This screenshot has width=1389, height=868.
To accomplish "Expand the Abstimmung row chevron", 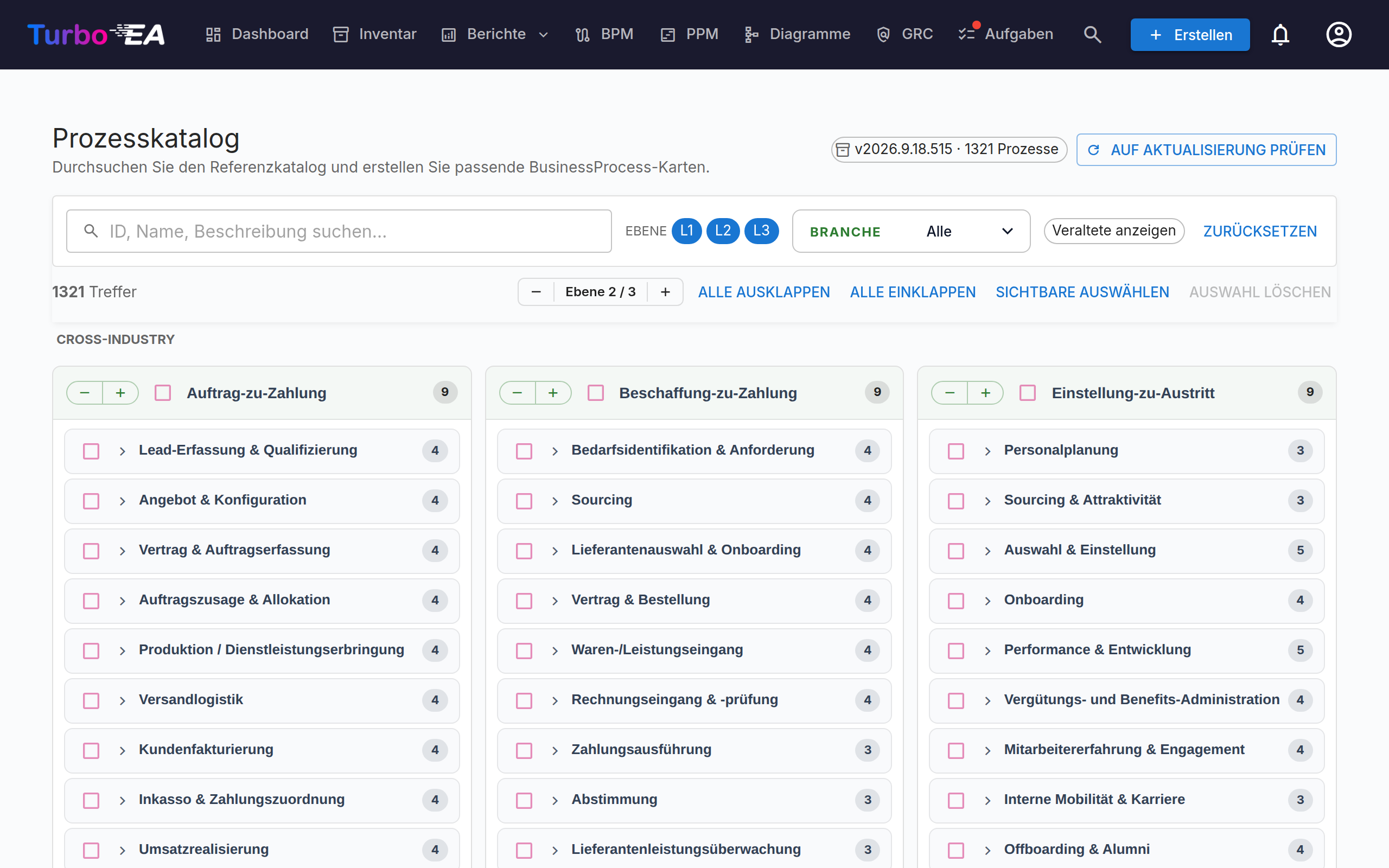I will [555, 800].
